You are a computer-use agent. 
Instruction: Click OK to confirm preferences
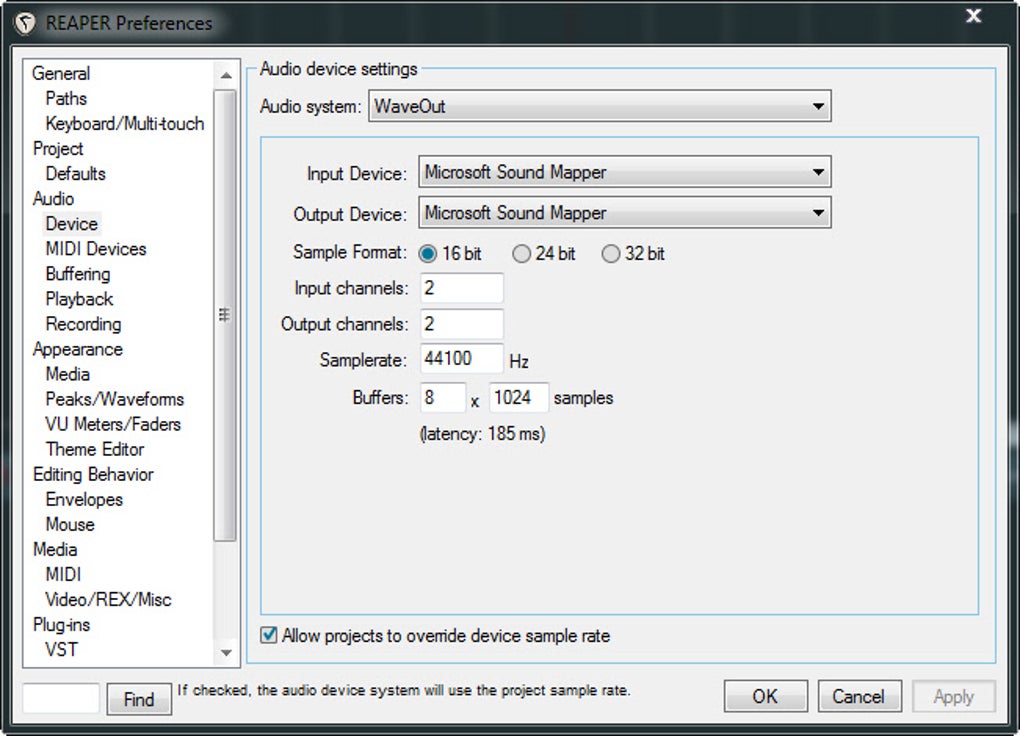(x=766, y=696)
